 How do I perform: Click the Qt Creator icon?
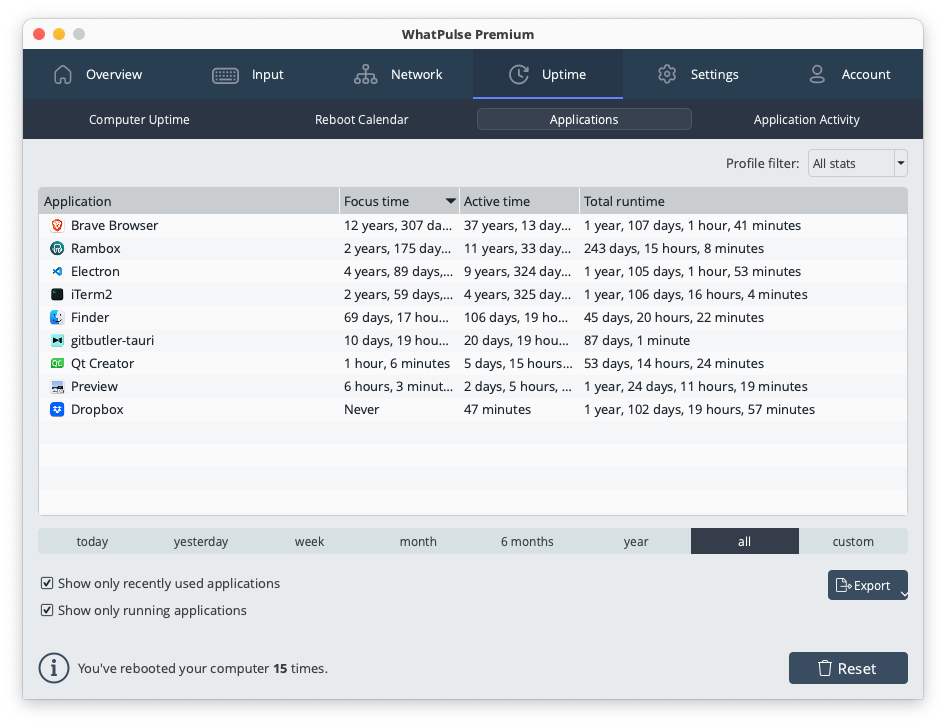coord(56,363)
